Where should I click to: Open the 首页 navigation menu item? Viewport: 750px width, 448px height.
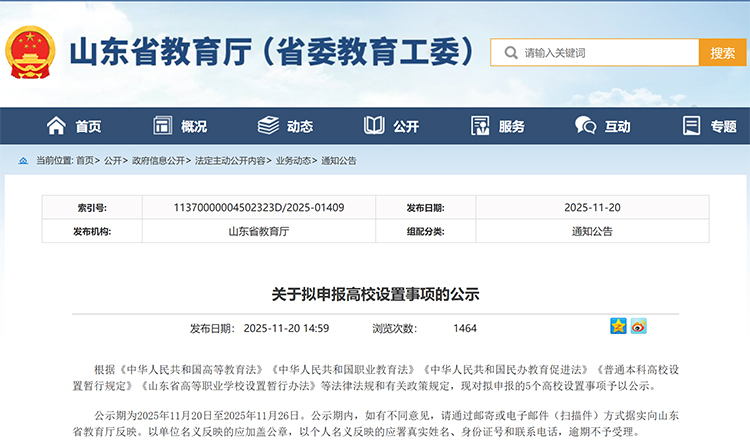[88, 127]
